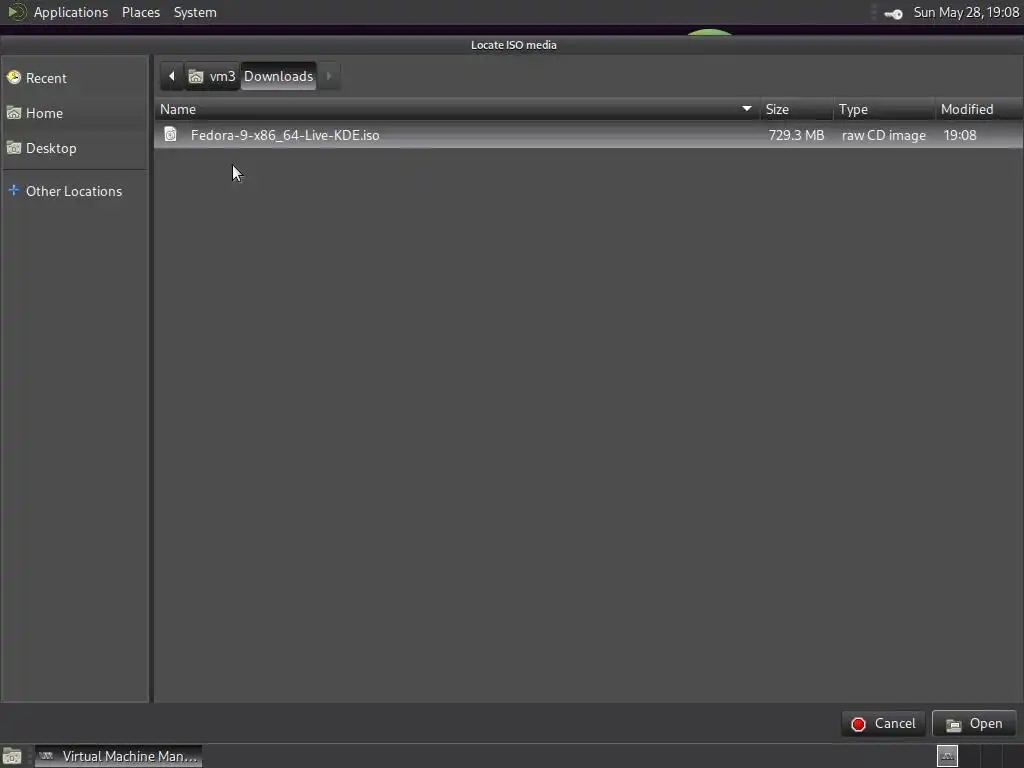Click the Recent clock icon
The image size is (1024, 768).
14,78
